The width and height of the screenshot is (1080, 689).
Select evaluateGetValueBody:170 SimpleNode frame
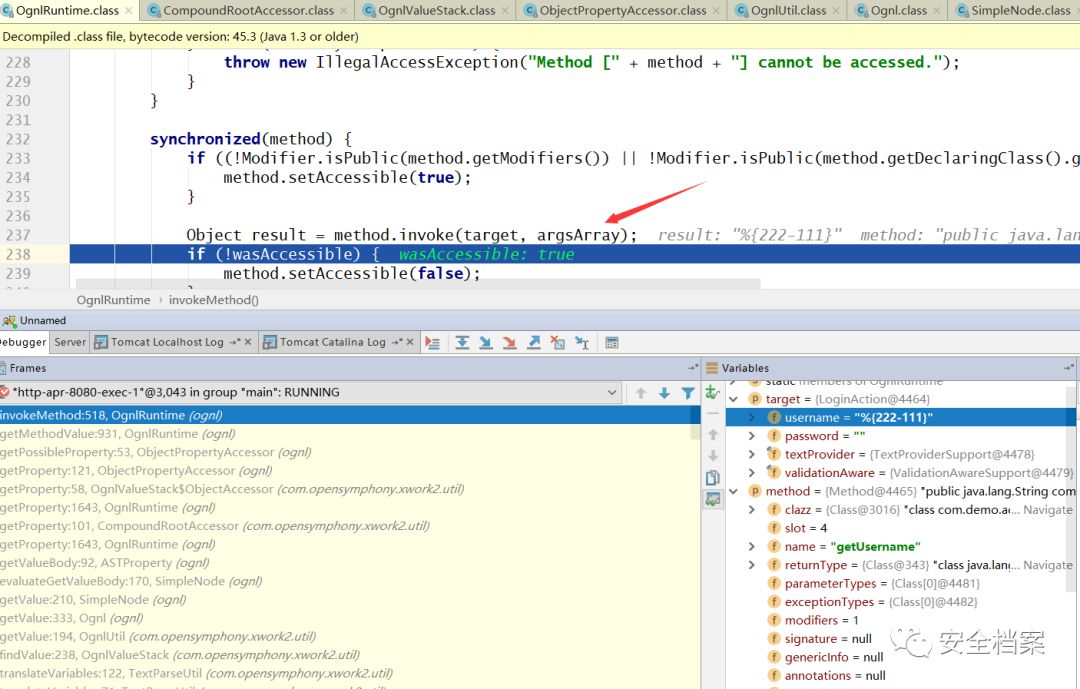click(x=349, y=582)
